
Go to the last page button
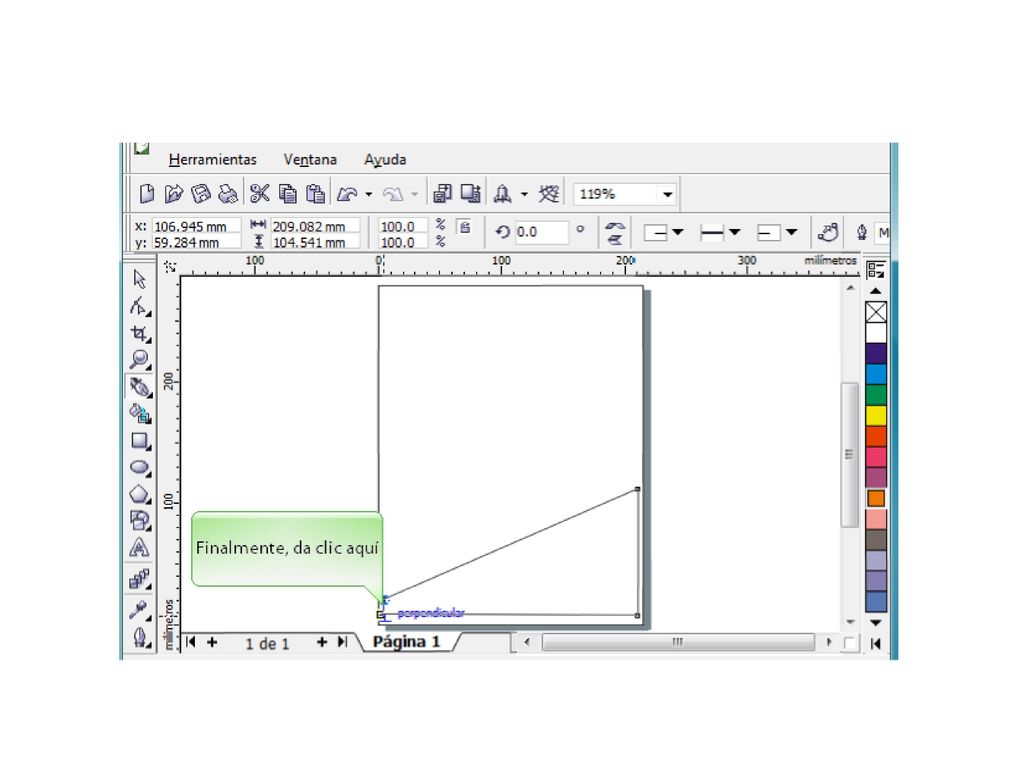coord(342,642)
